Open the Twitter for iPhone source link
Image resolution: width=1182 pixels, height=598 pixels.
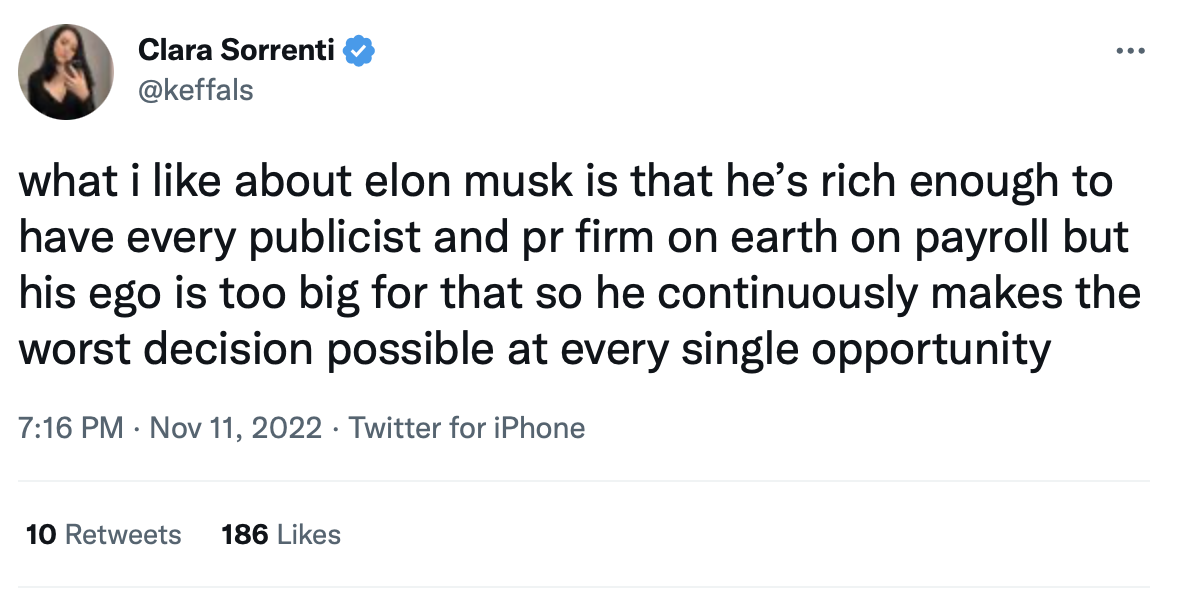466,428
